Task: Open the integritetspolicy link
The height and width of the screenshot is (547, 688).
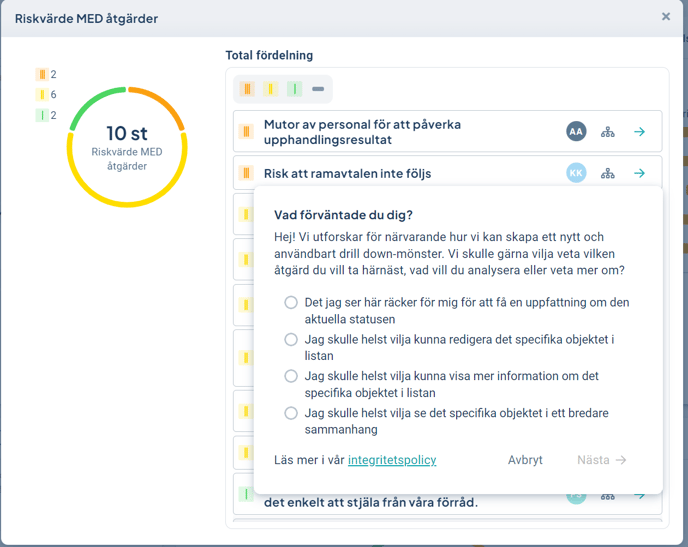Action: pyautogui.click(x=392, y=460)
